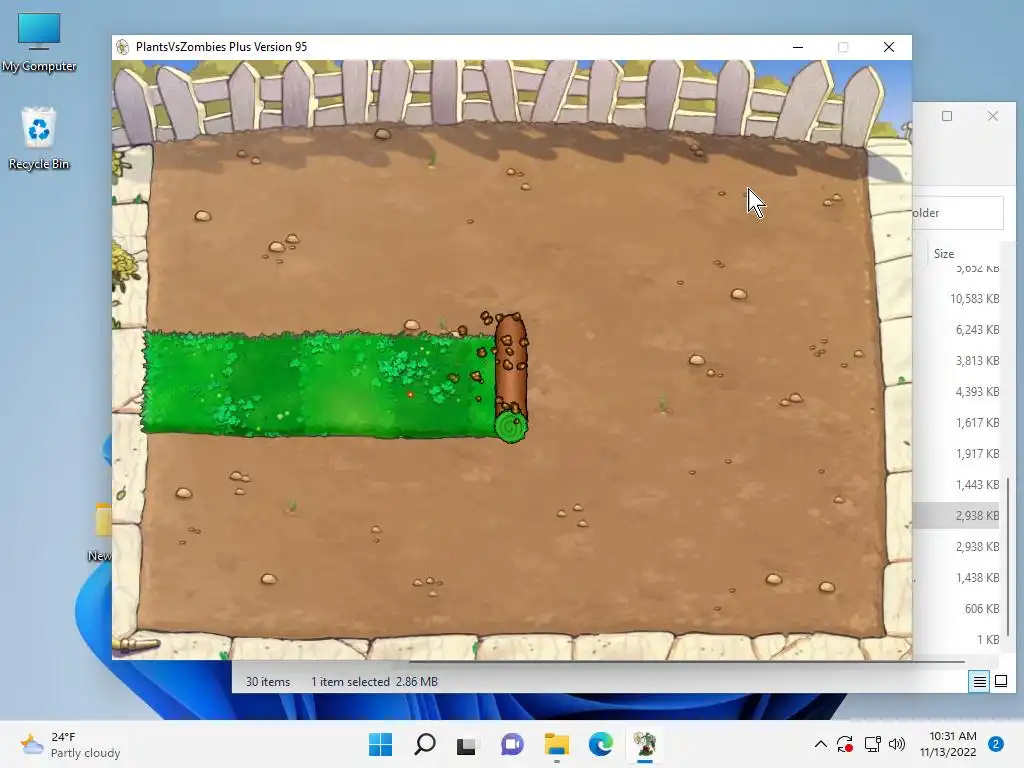Close the File Explorer window behind

coord(993,116)
